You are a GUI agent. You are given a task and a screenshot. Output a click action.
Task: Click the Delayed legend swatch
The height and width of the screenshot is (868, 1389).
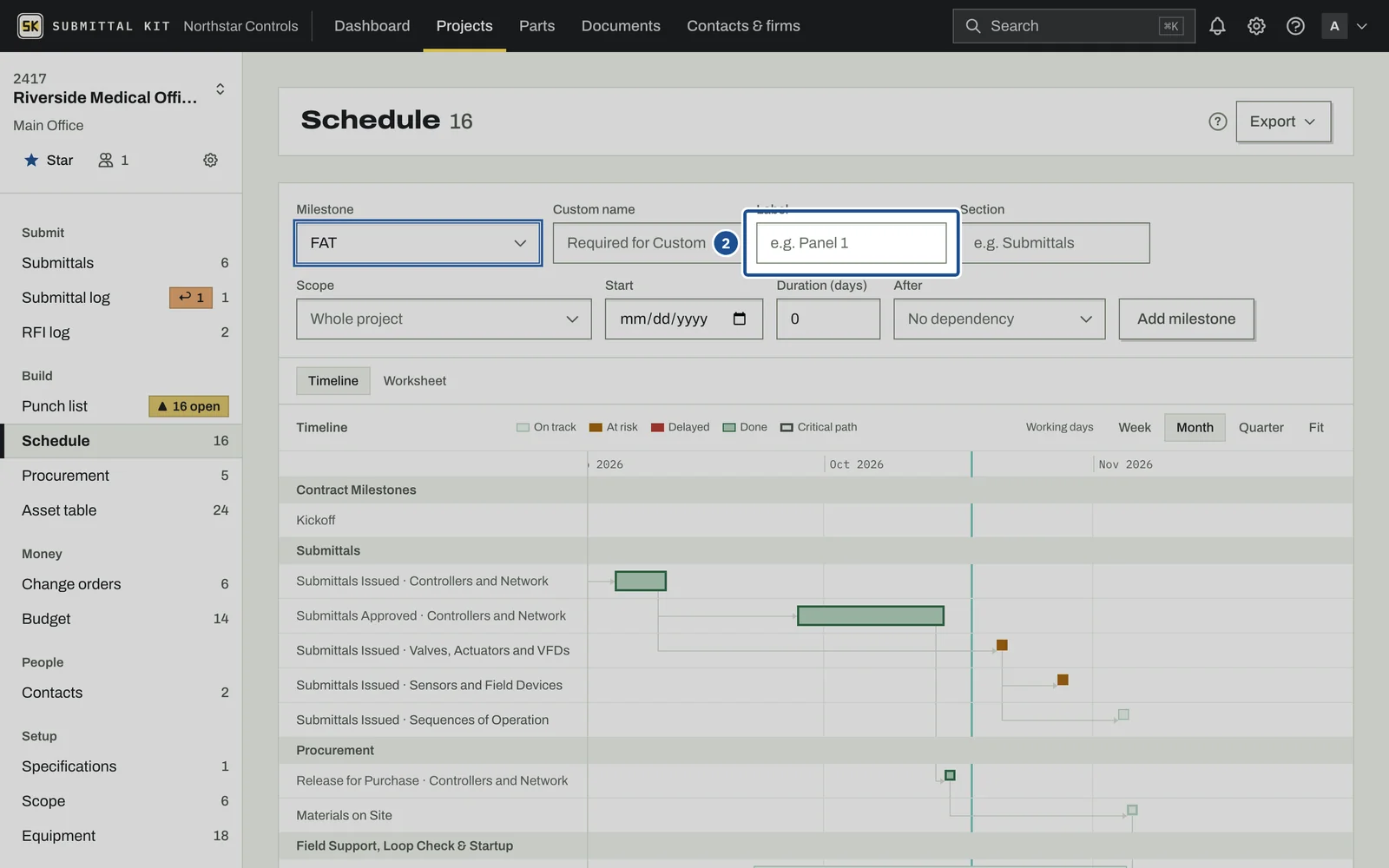pyautogui.click(x=657, y=427)
